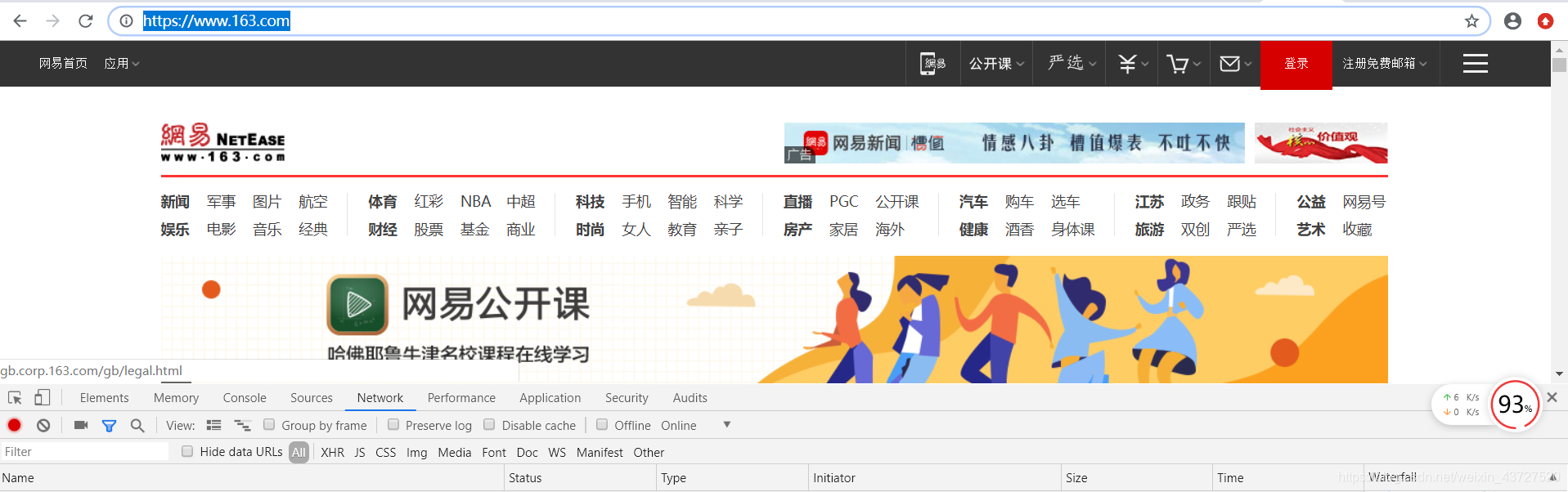Switch to large request rows view icon
Screen dimensions: 1568x492
point(214,425)
